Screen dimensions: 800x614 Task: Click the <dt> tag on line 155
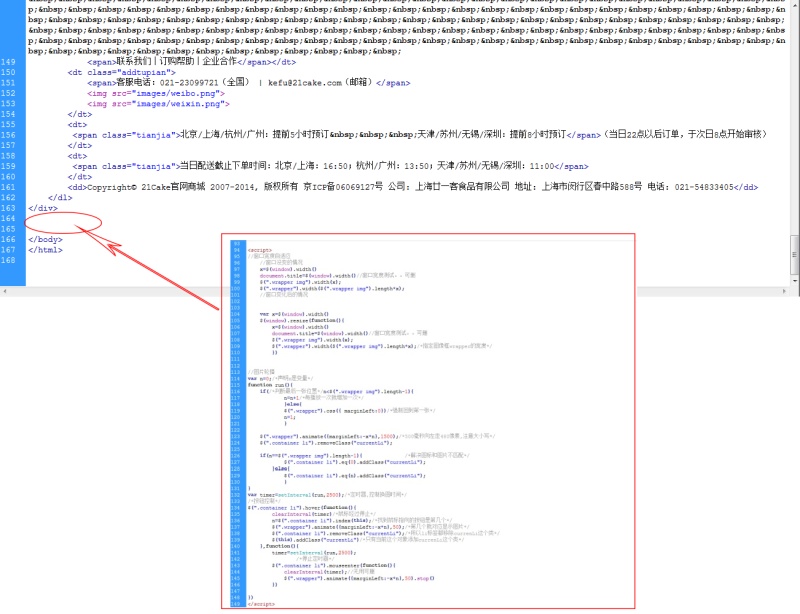tap(77, 125)
